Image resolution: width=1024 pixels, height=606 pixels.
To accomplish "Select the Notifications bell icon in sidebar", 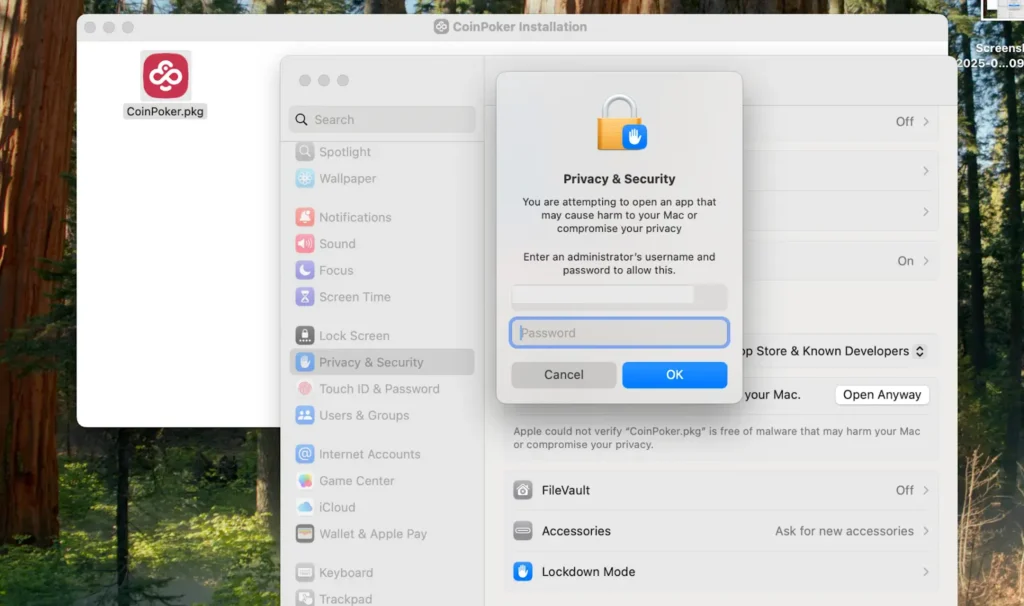I will click(x=305, y=217).
